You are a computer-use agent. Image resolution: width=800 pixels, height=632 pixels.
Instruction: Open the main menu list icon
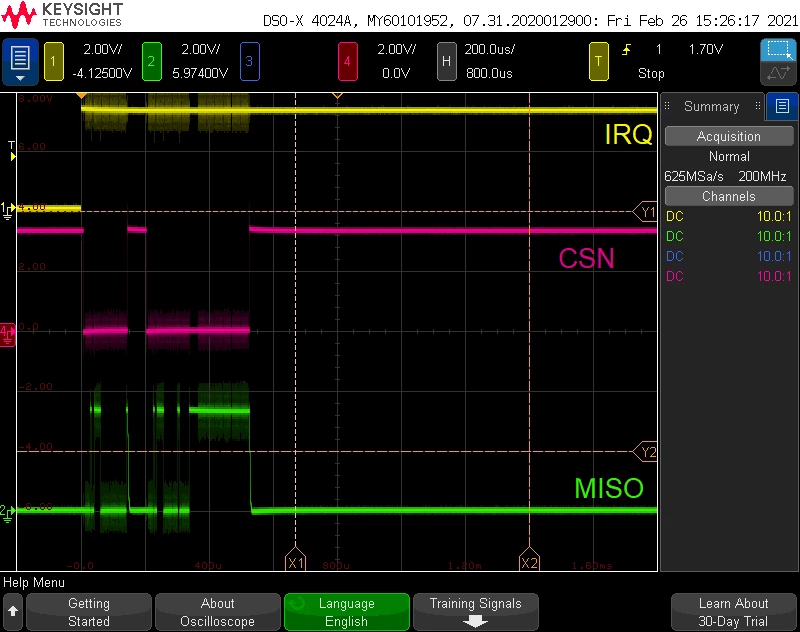[20, 61]
